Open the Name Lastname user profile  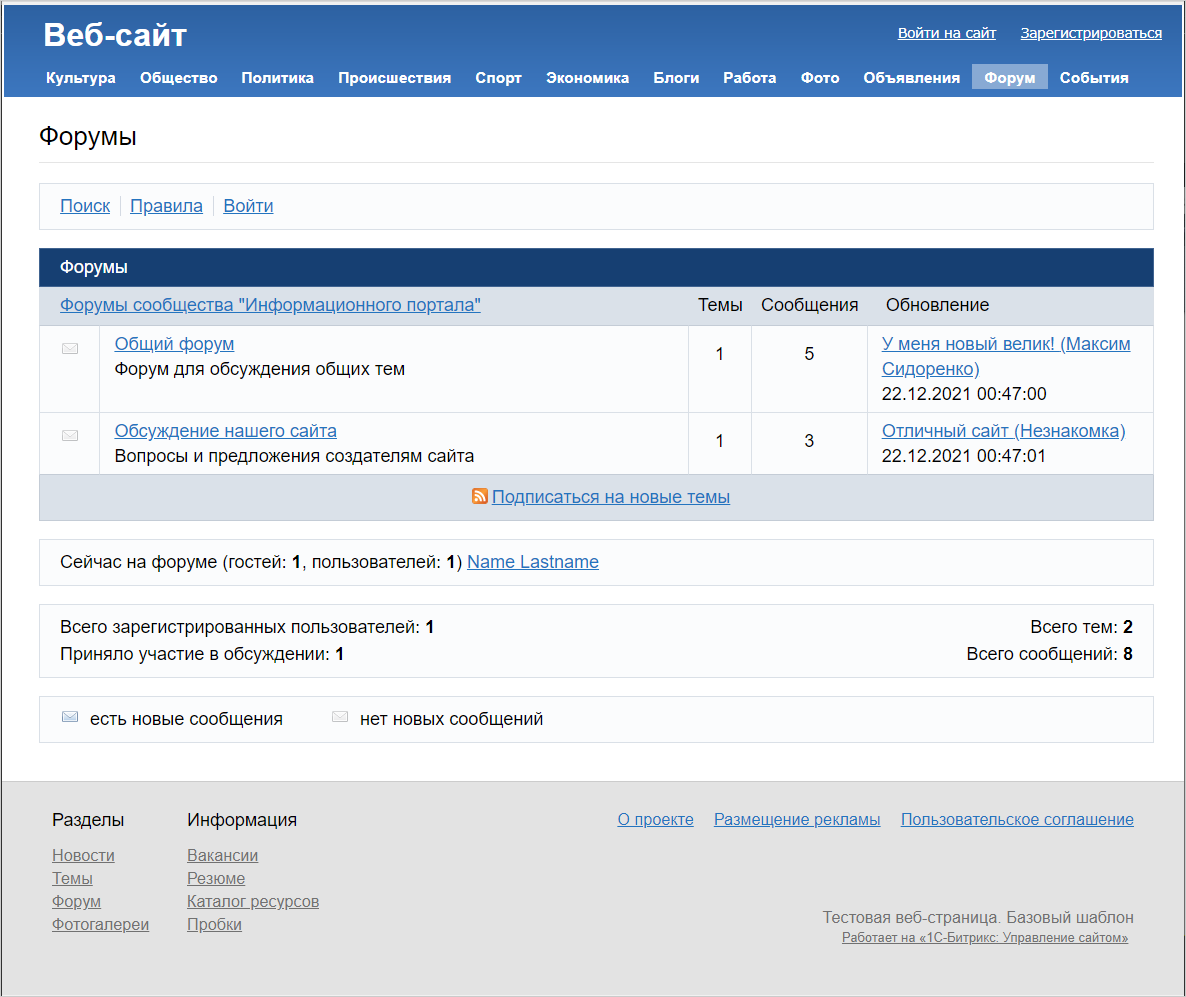[532, 562]
